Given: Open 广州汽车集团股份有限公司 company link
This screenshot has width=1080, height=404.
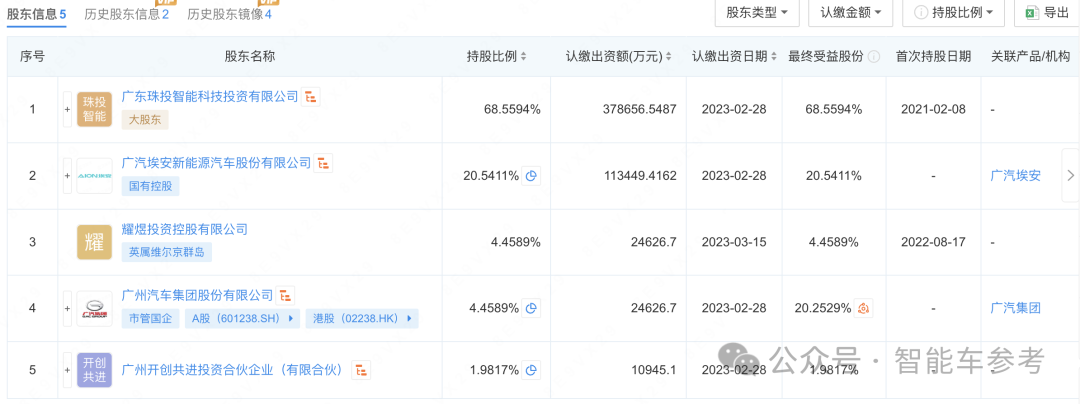Looking at the screenshot, I should tap(197, 295).
